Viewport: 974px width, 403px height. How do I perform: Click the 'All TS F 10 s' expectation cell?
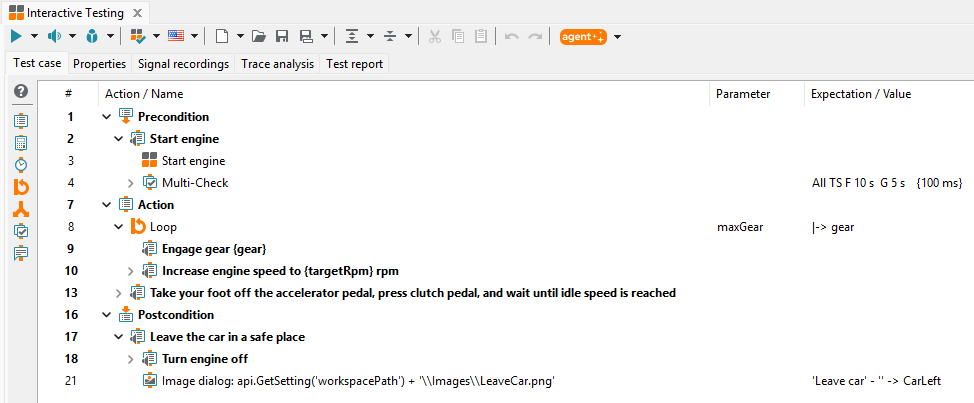(x=886, y=183)
